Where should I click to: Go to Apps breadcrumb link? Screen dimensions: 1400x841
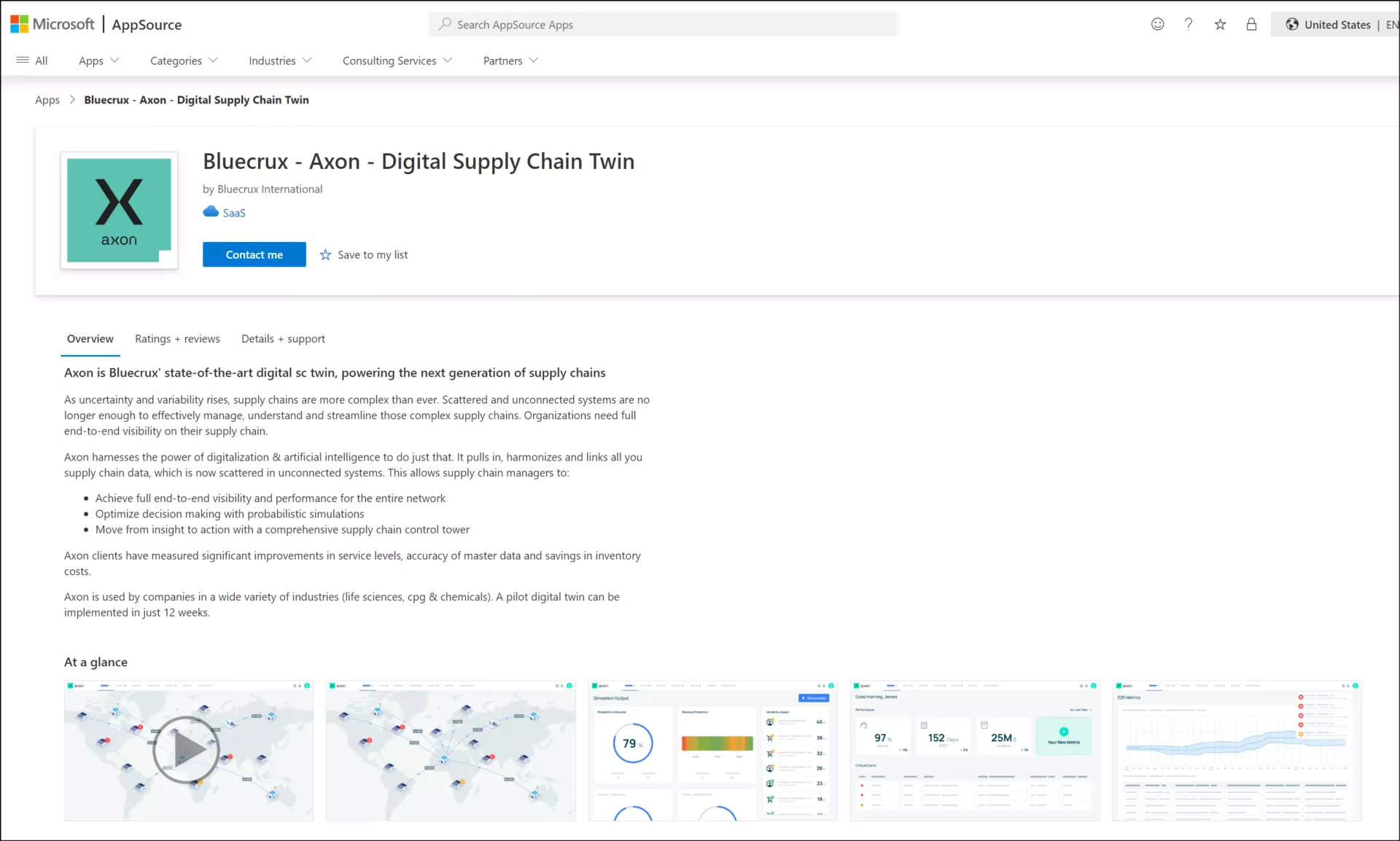(x=47, y=100)
